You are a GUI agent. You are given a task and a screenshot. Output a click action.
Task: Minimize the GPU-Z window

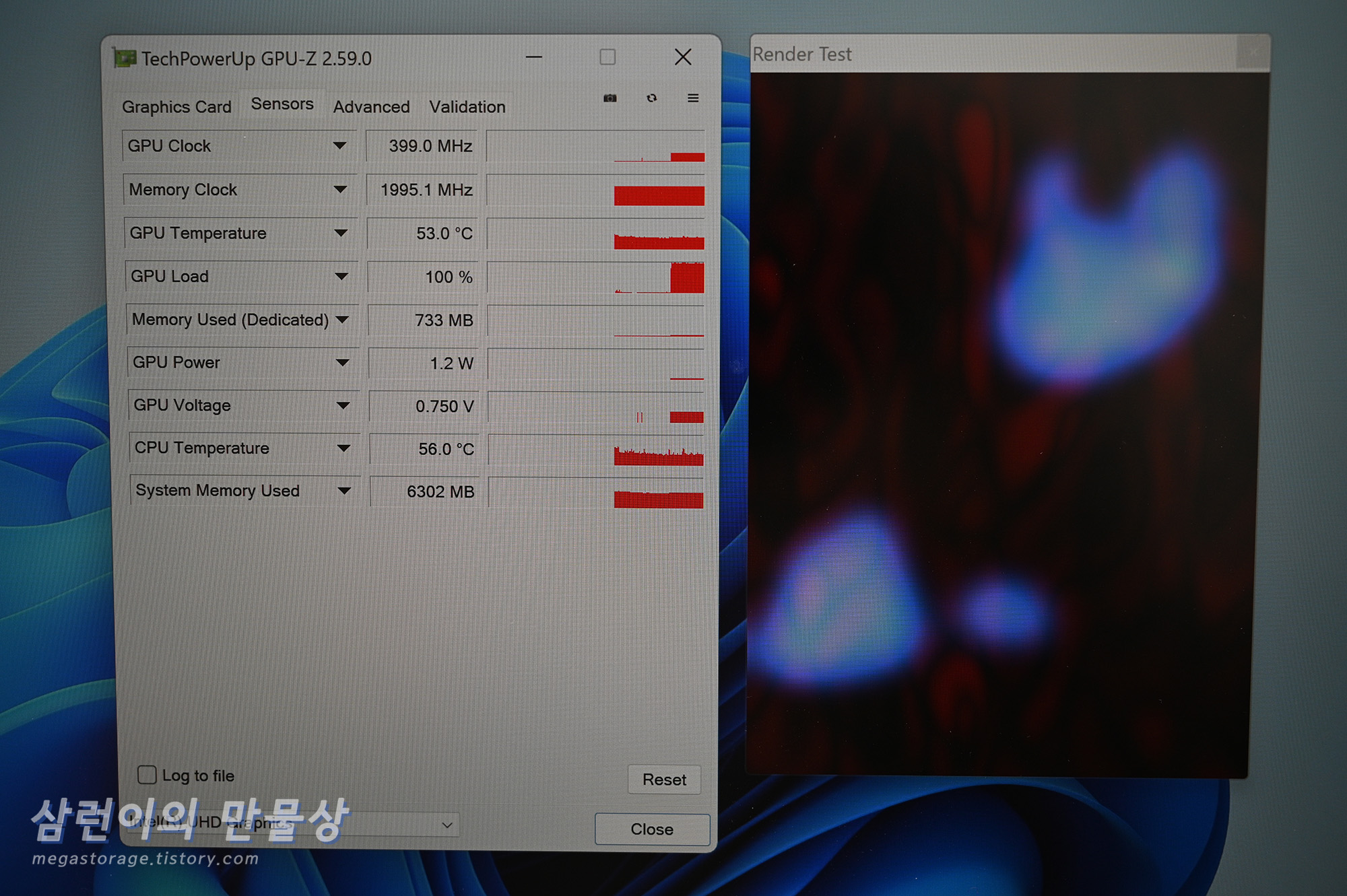(x=534, y=57)
